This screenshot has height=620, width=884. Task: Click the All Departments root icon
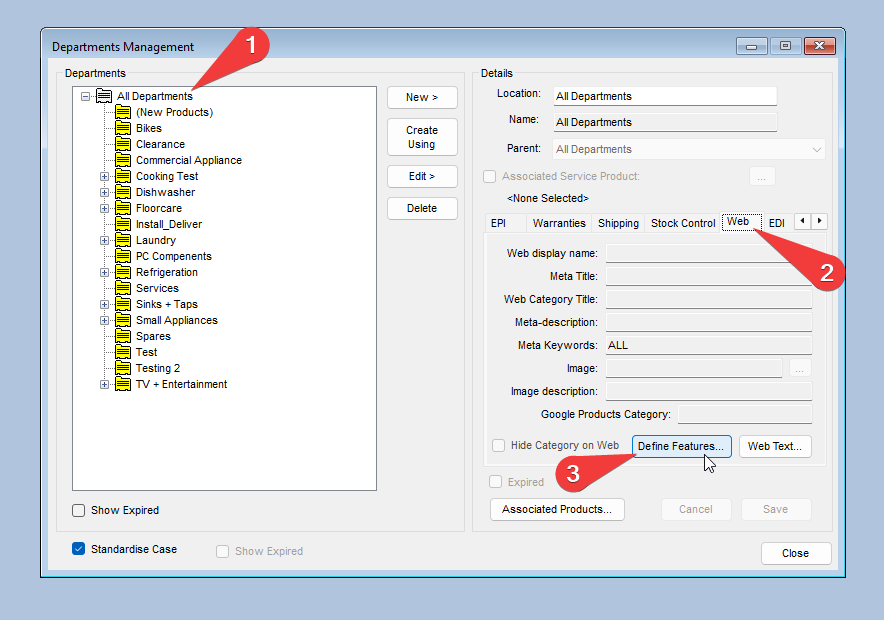[104, 96]
